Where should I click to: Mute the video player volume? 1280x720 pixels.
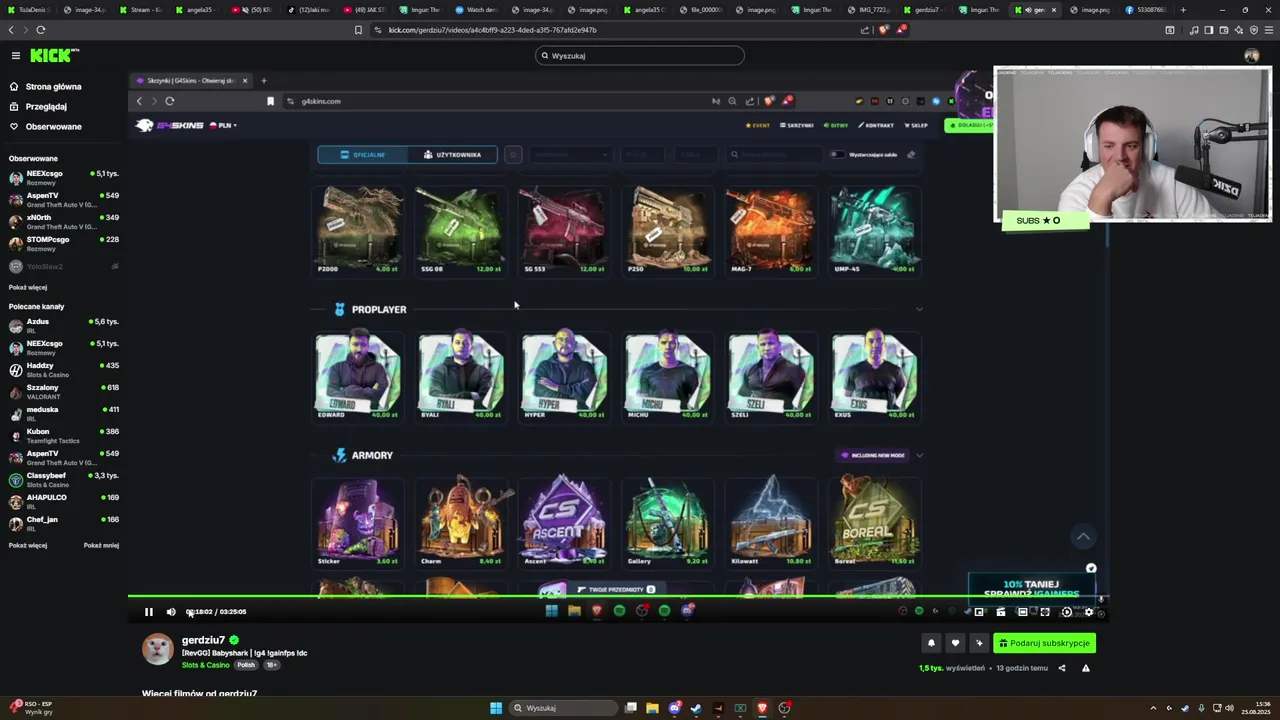pyautogui.click(x=171, y=612)
